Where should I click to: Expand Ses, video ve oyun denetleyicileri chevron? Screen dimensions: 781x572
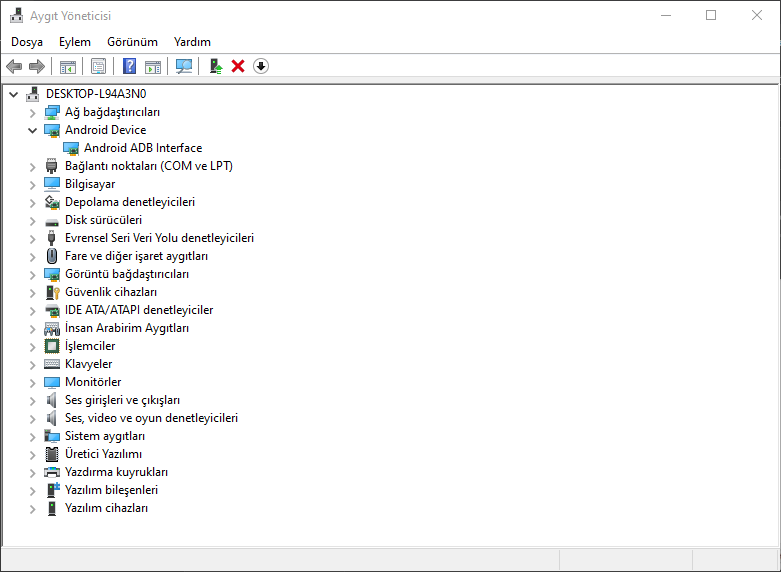pyautogui.click(x=32, y=419)
